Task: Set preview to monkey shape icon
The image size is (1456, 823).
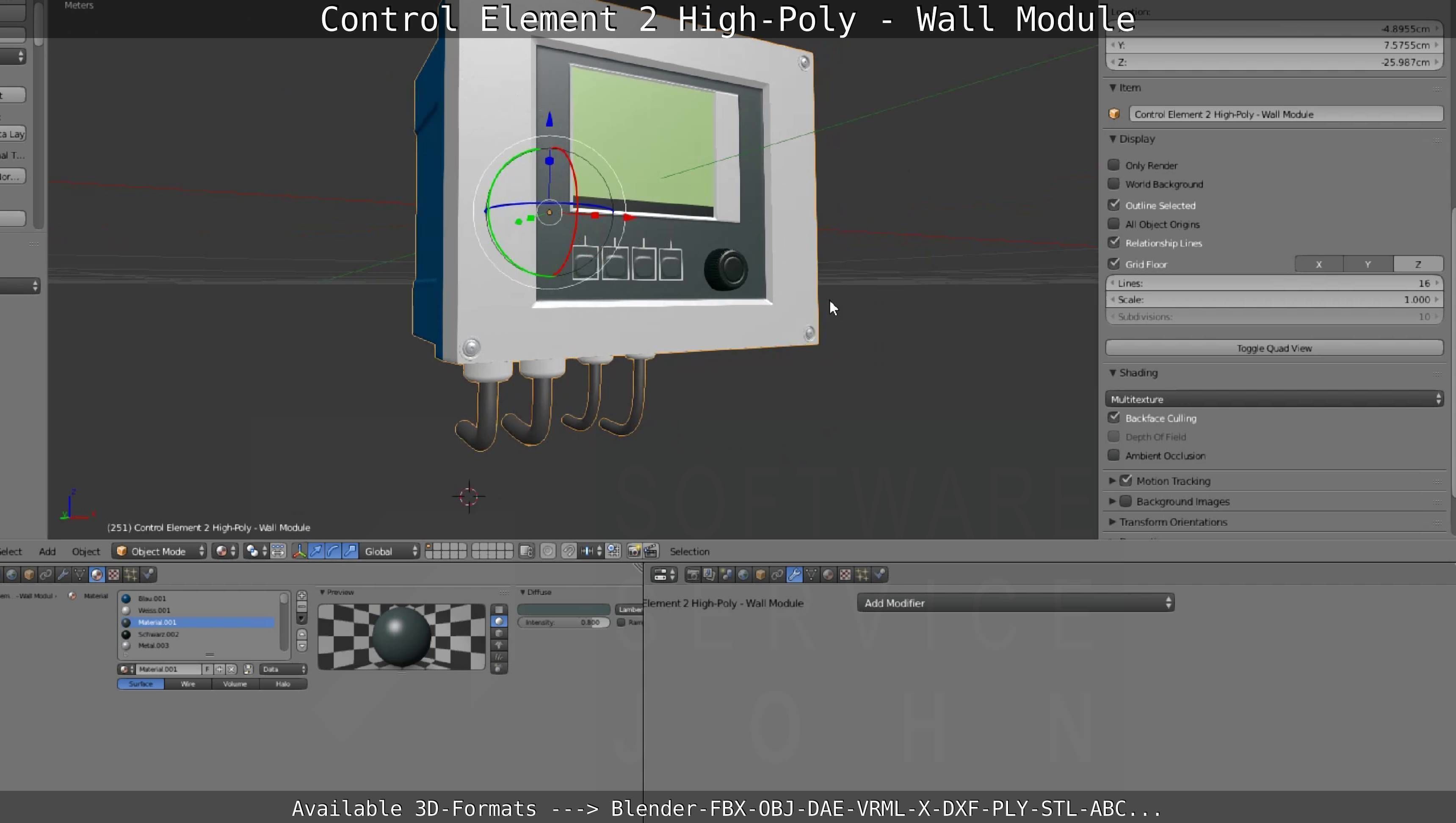Action: click(x=499, y=645)
